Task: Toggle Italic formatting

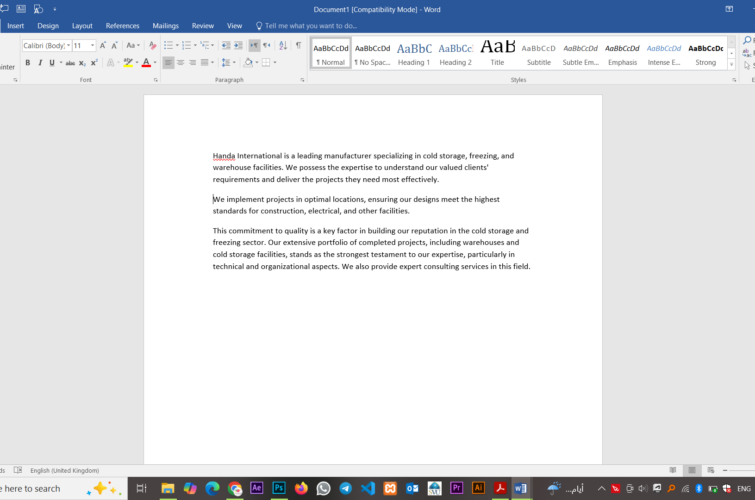Action: 40,63
